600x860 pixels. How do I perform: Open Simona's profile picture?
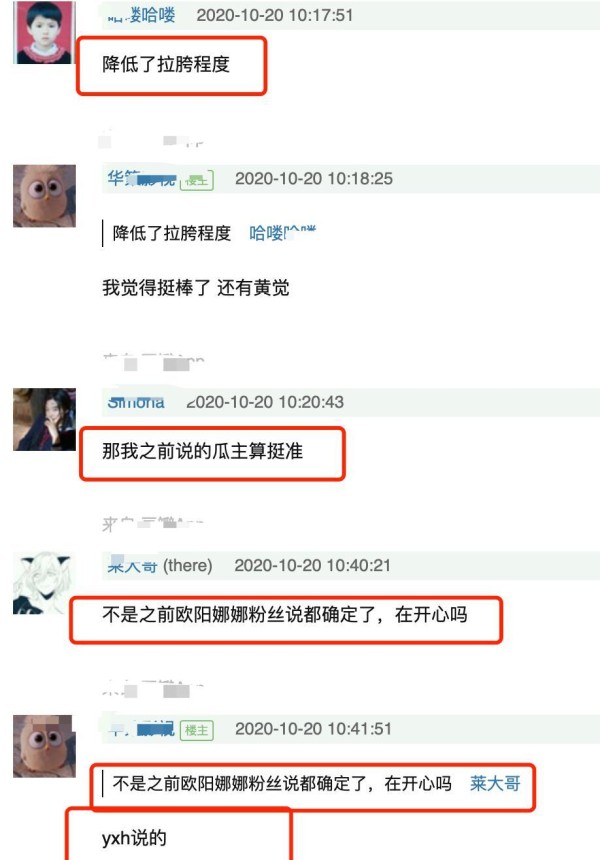44,420
